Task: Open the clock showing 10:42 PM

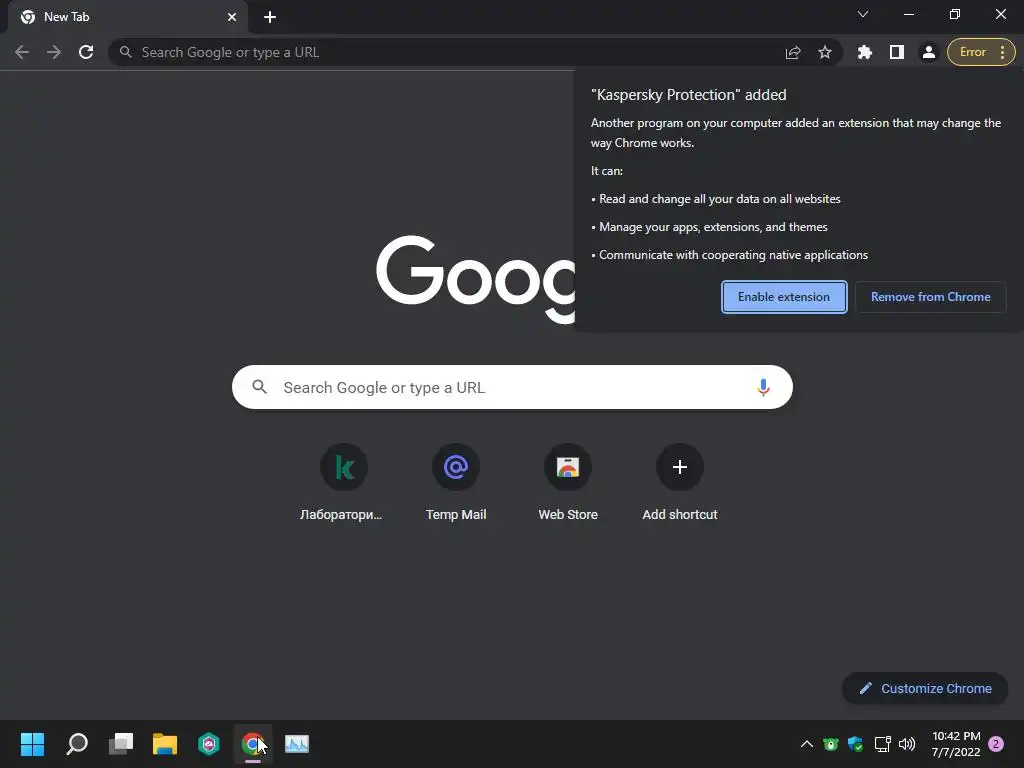Action: (956, 744)
